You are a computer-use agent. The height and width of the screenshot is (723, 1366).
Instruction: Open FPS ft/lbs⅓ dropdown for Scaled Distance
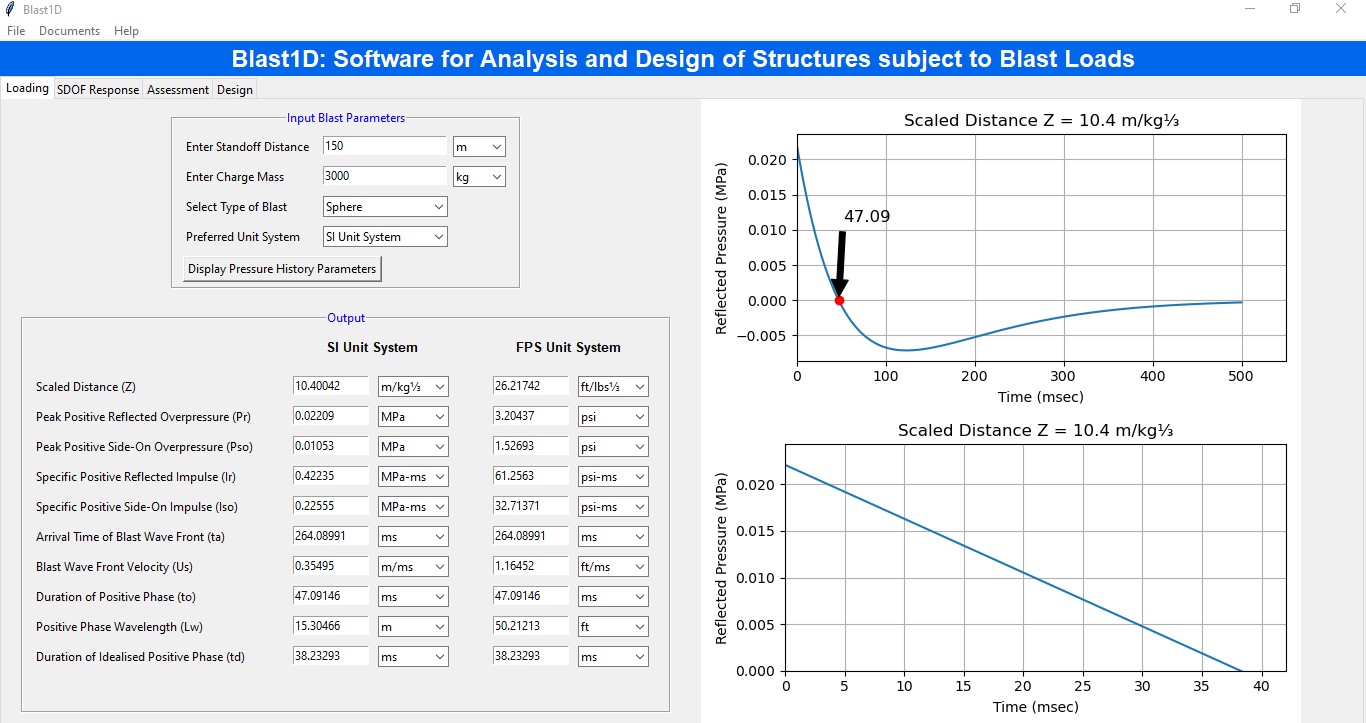click(x=613, y=387)
